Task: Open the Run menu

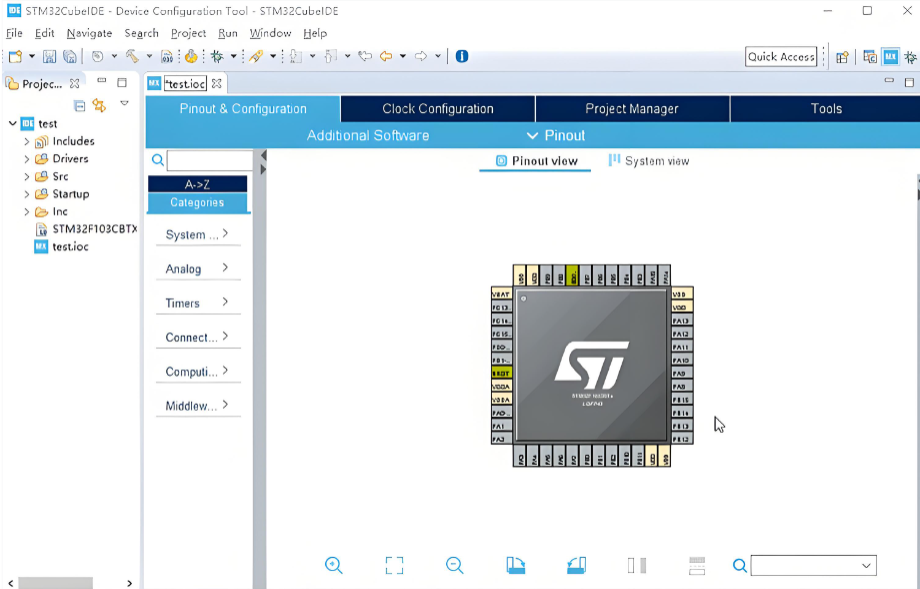Action: 228,33
